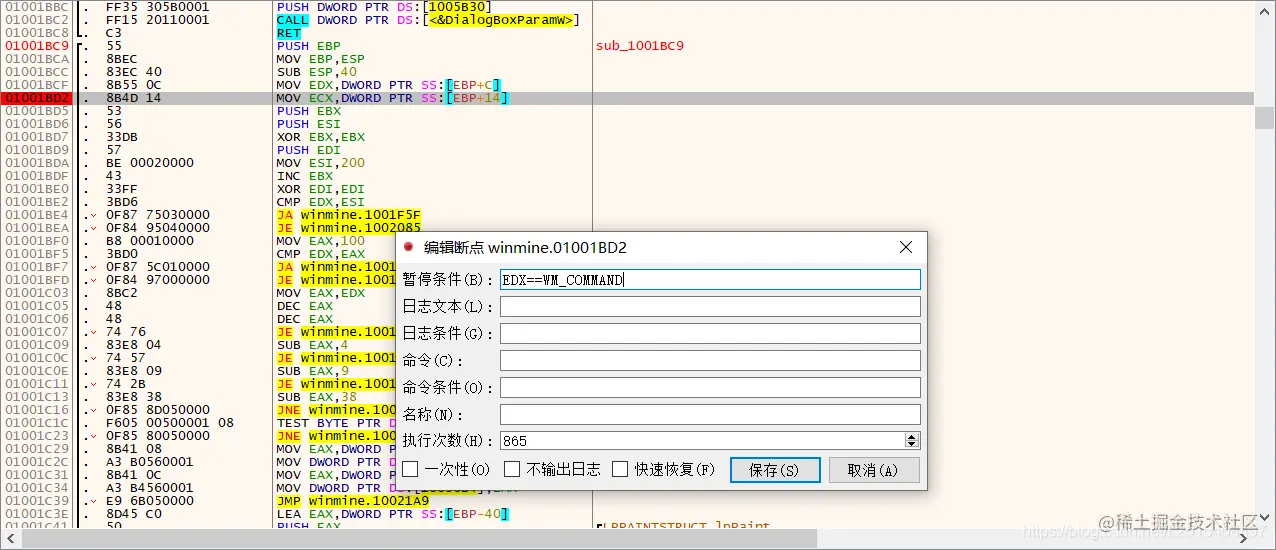1276x550 pixels.
Task: Focus the 名称(N) input field
Action: 710,415
